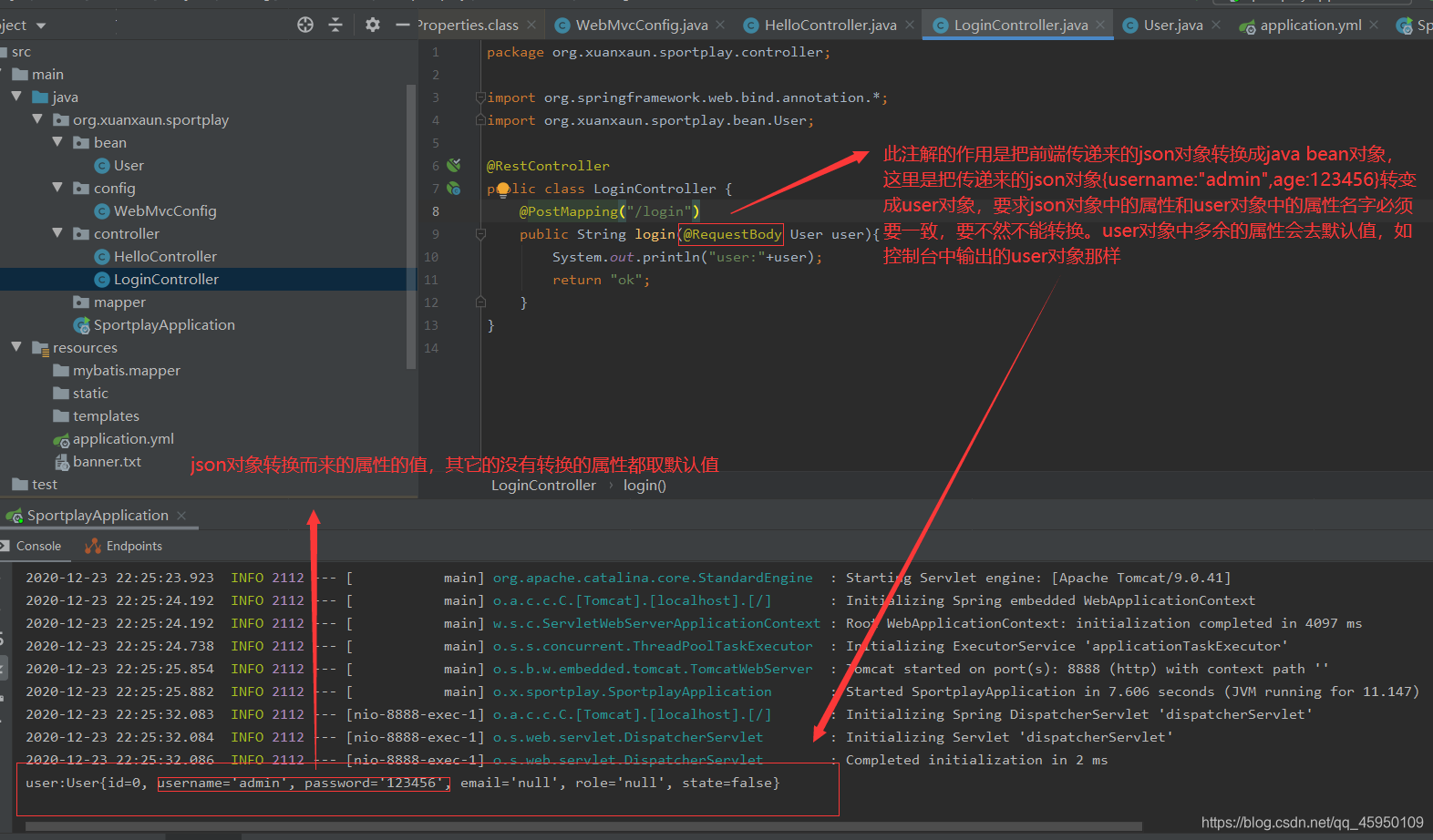Close the WebMvcConfig.java tab
Image resolution: width=1433 pixels, height=840 pixels.
click(720, 25)
